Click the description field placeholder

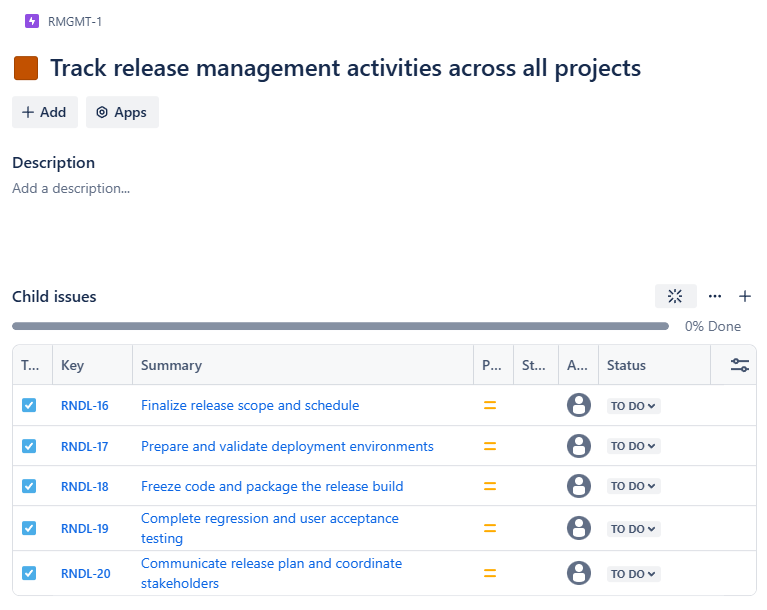pyautogui.click(x=71, y=188)
